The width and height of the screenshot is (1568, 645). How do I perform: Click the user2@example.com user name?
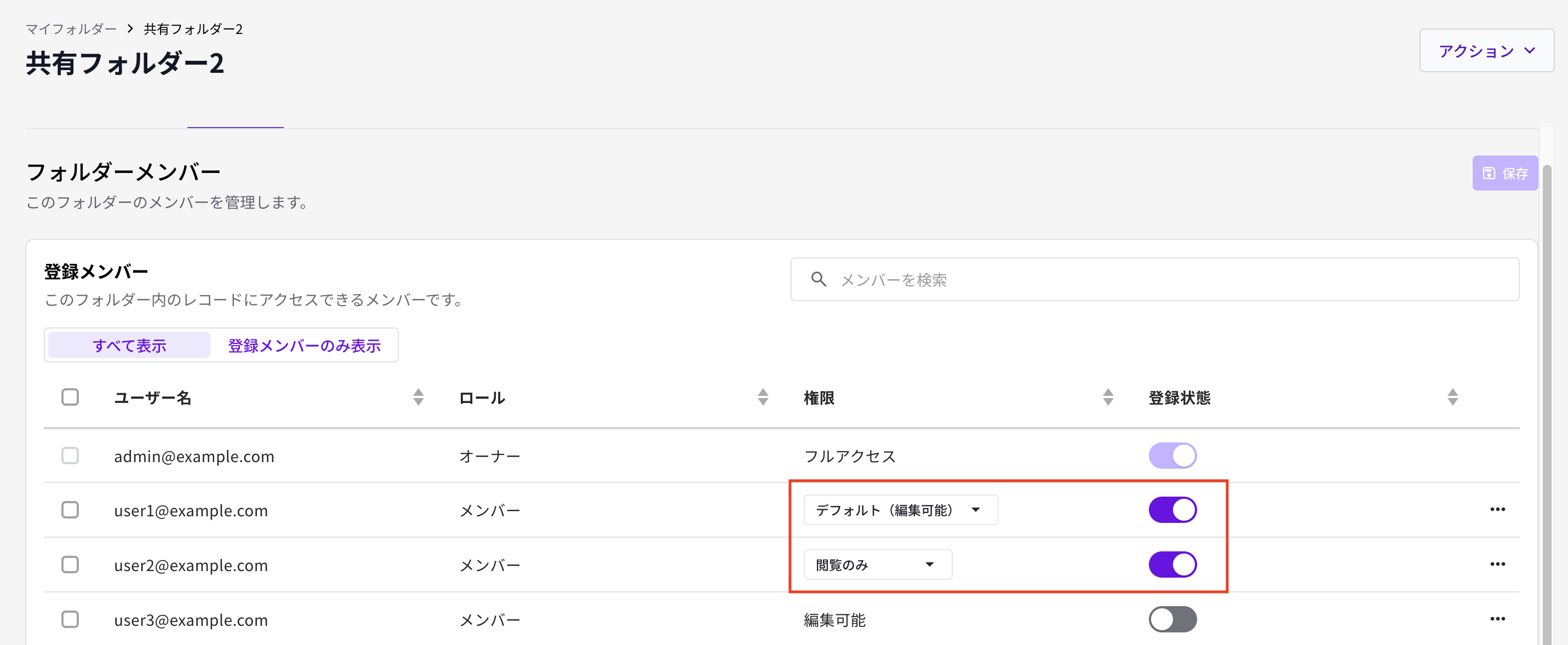point(191,565)
